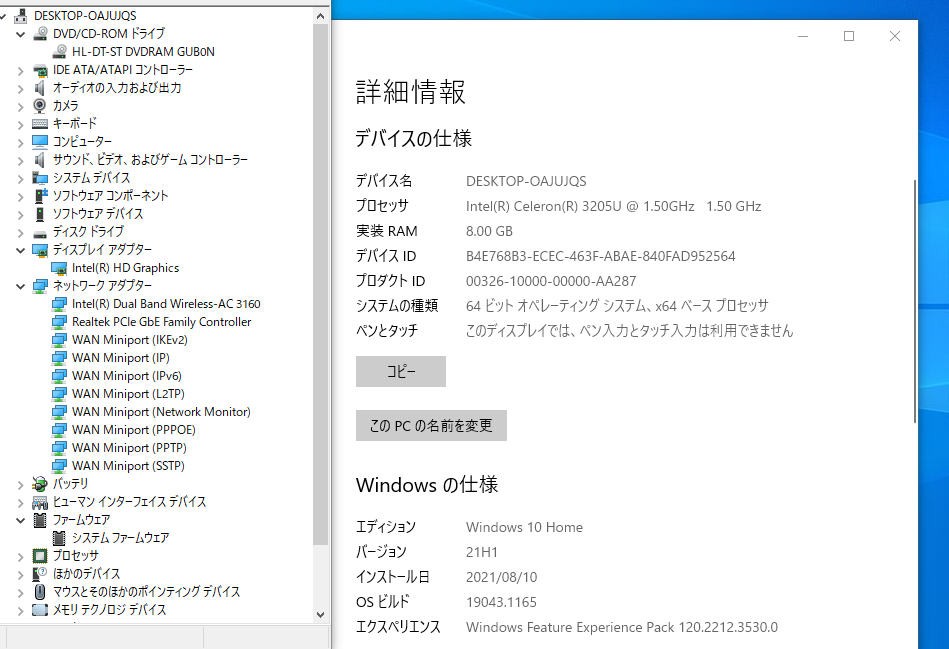The image size is (949, 649).
Task: Click the ほかのデバイス unknown device icon
Action: click(40, 573)
